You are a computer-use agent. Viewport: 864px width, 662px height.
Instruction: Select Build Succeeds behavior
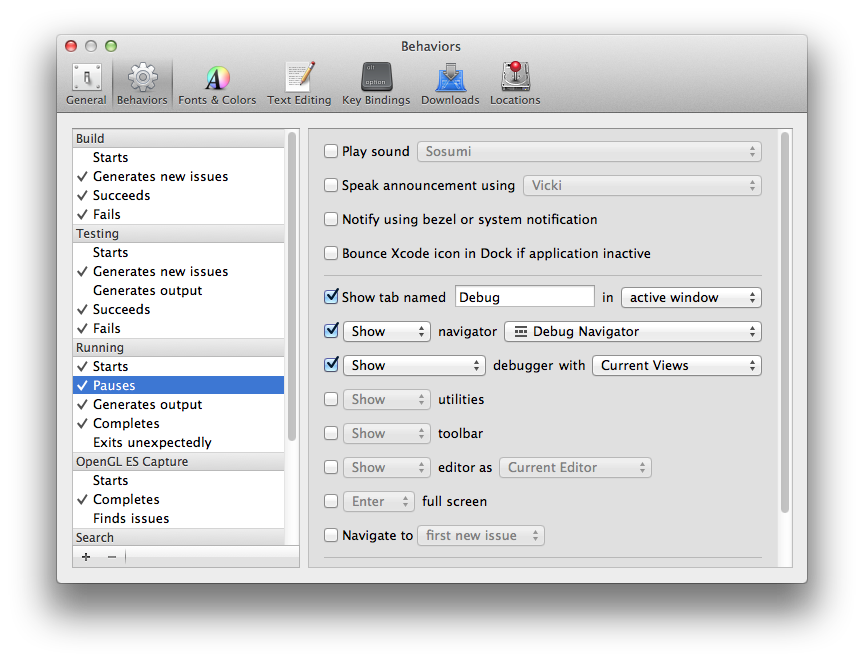tap(179, 195)
